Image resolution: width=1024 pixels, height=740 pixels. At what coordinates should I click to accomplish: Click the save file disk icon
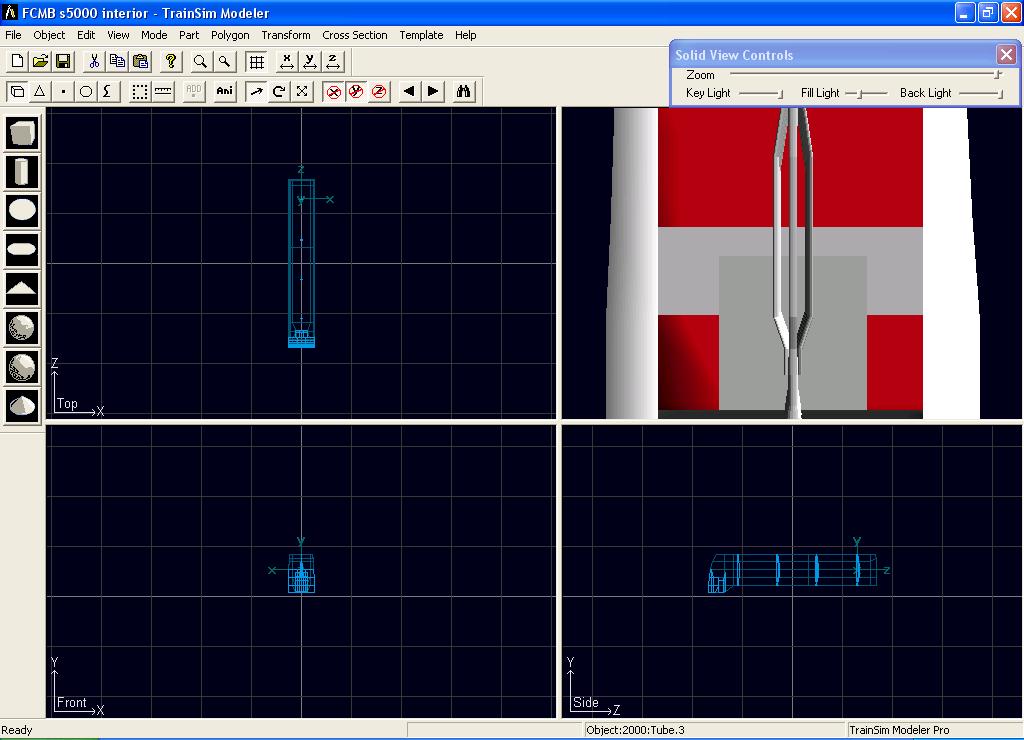coord(62,62)
